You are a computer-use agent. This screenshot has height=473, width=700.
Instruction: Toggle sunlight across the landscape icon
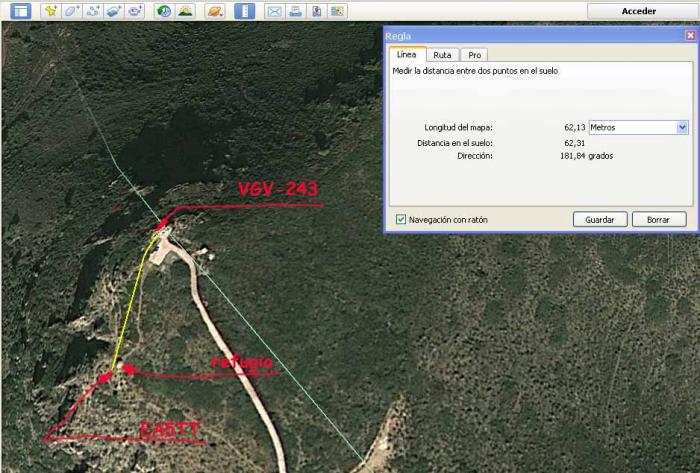pyautogui.click(x=185, y=11)
